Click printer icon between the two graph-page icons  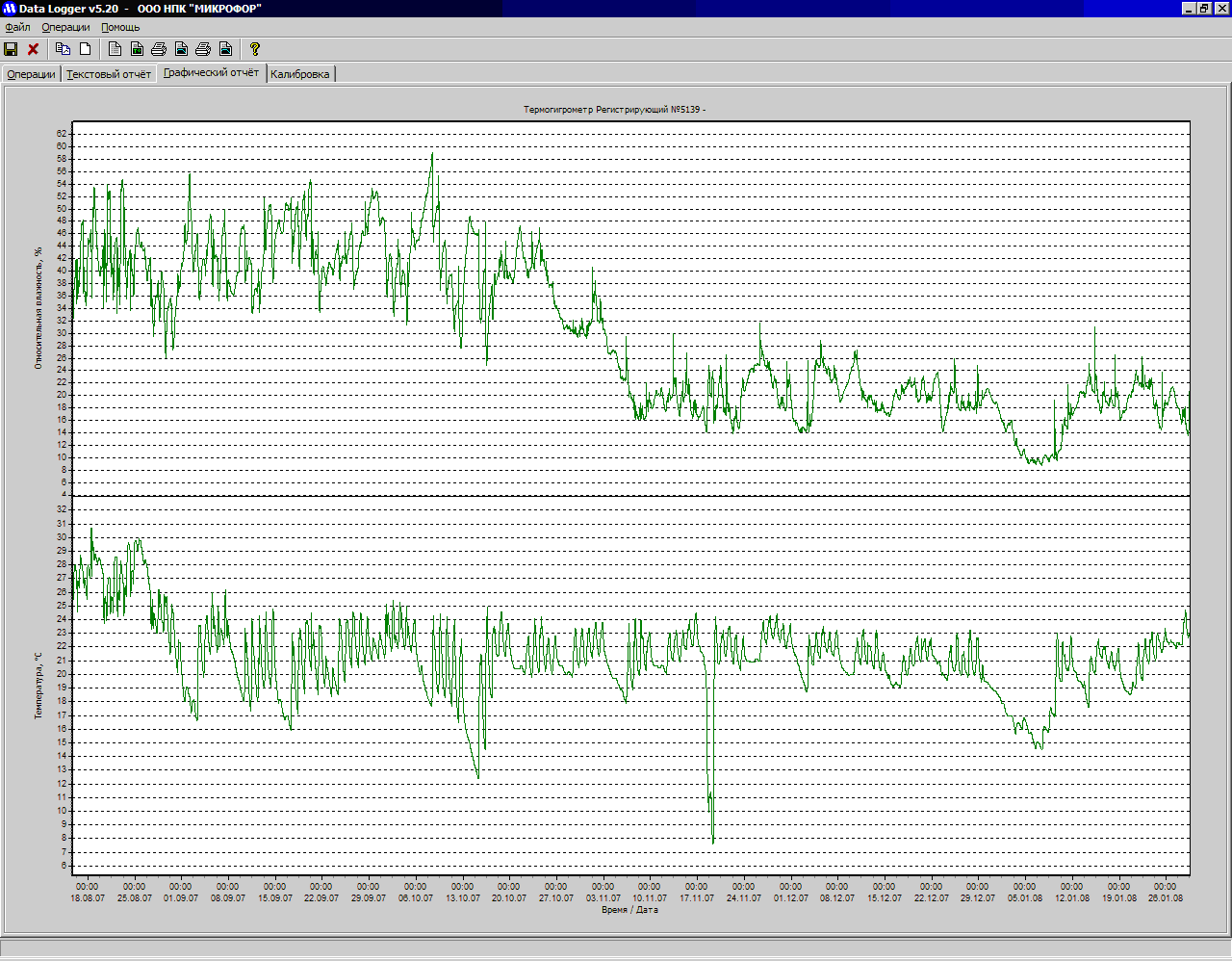click(x=203, y=49)
